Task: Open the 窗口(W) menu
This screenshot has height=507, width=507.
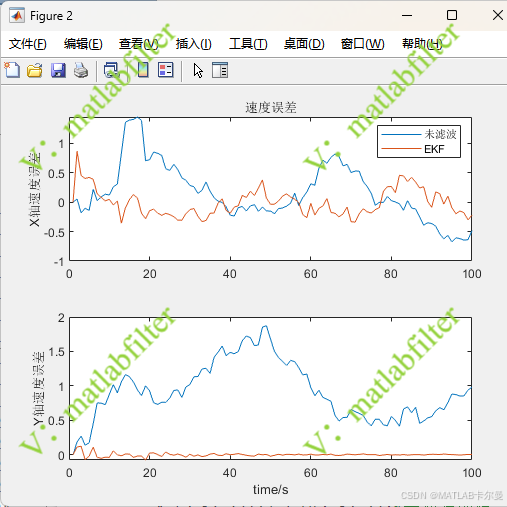Action: (x=362, y=44)
